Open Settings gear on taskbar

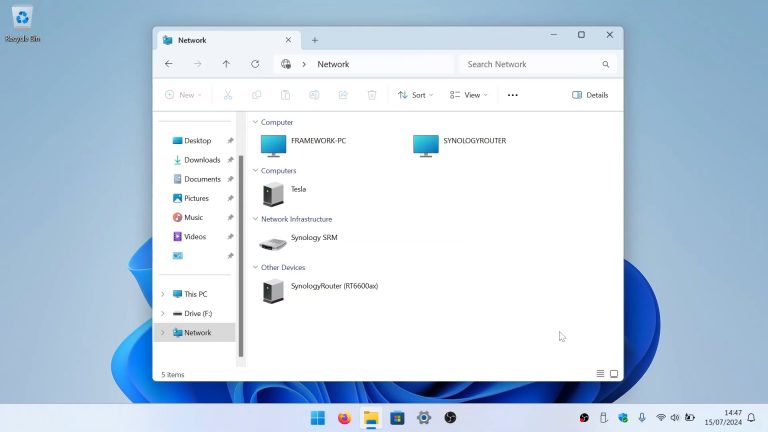click(424, 418)
